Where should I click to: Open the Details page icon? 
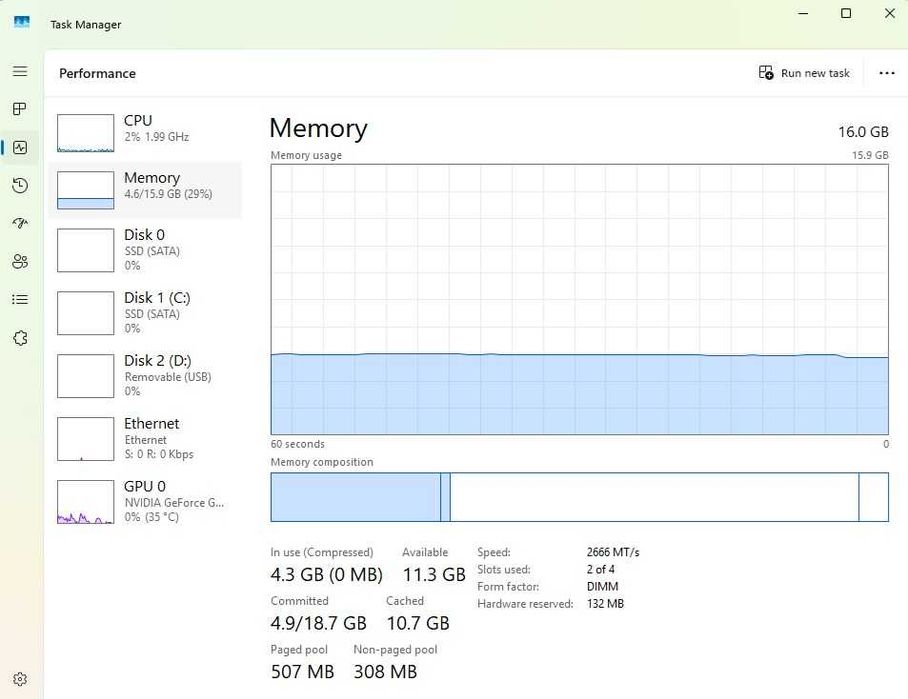pyautogui.click(x=20, y=299)
